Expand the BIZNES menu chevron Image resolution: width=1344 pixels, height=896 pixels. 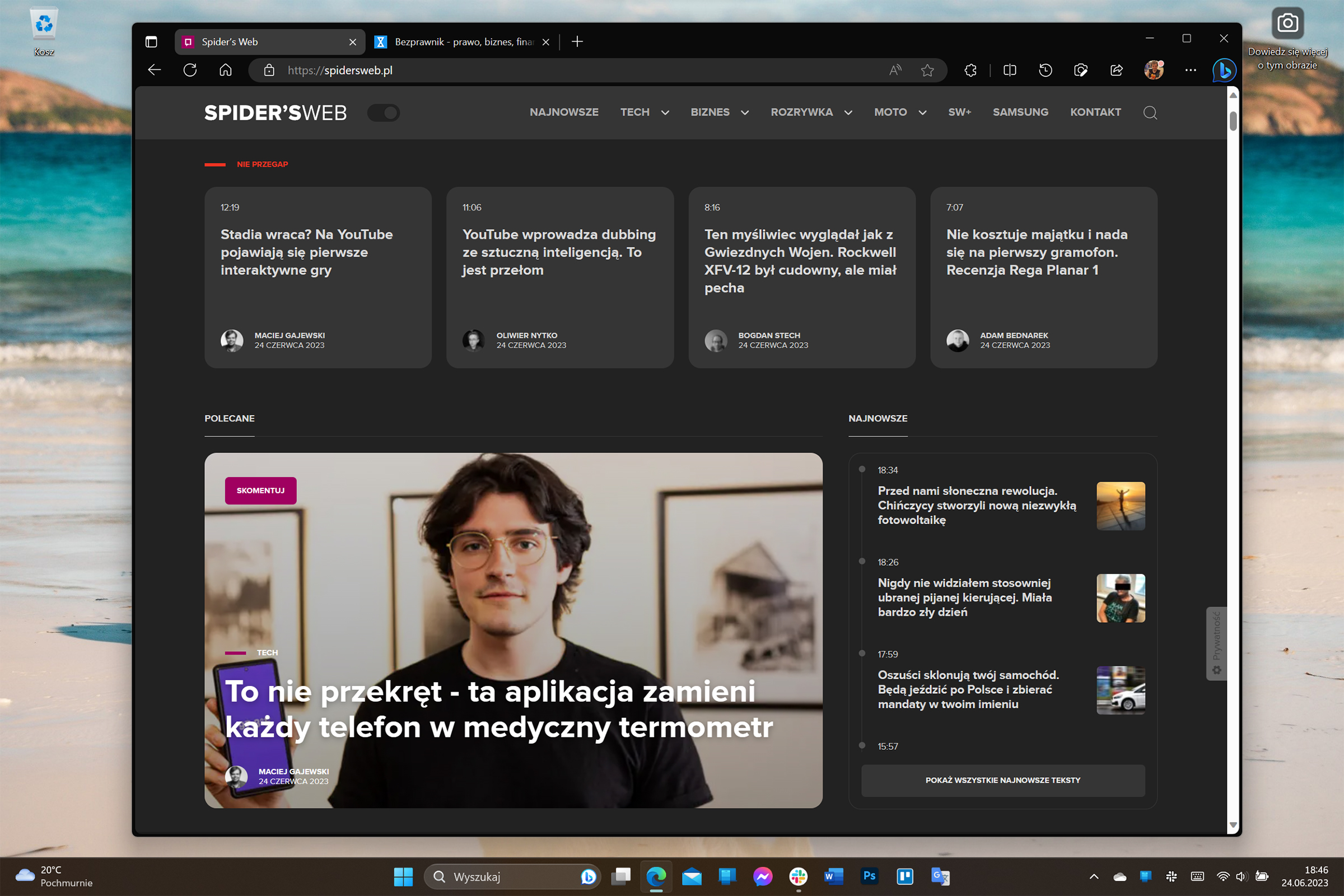pyautogui.click(x=745, y=113)
